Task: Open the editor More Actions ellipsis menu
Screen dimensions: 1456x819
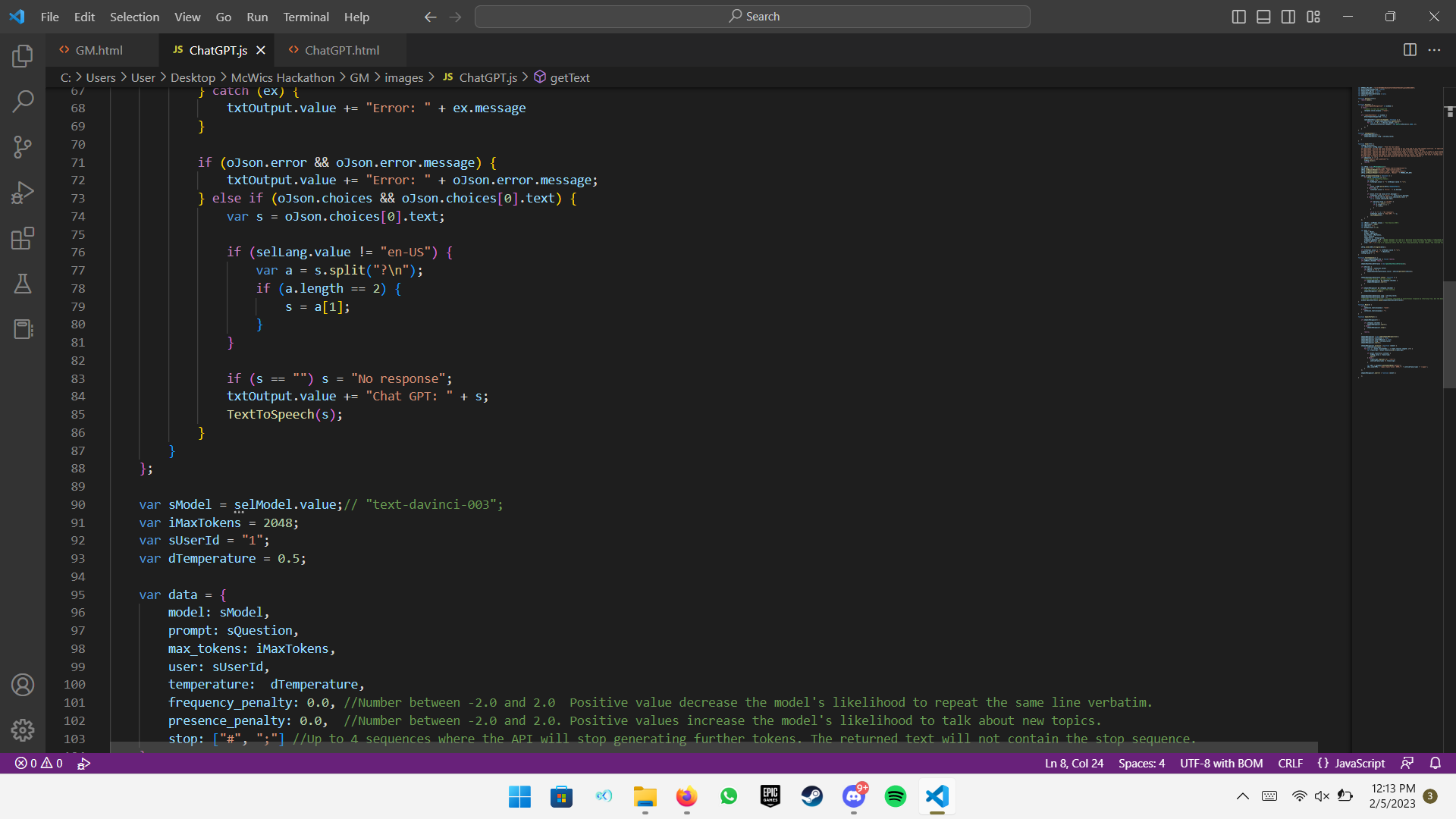Action: (1434, 50)
